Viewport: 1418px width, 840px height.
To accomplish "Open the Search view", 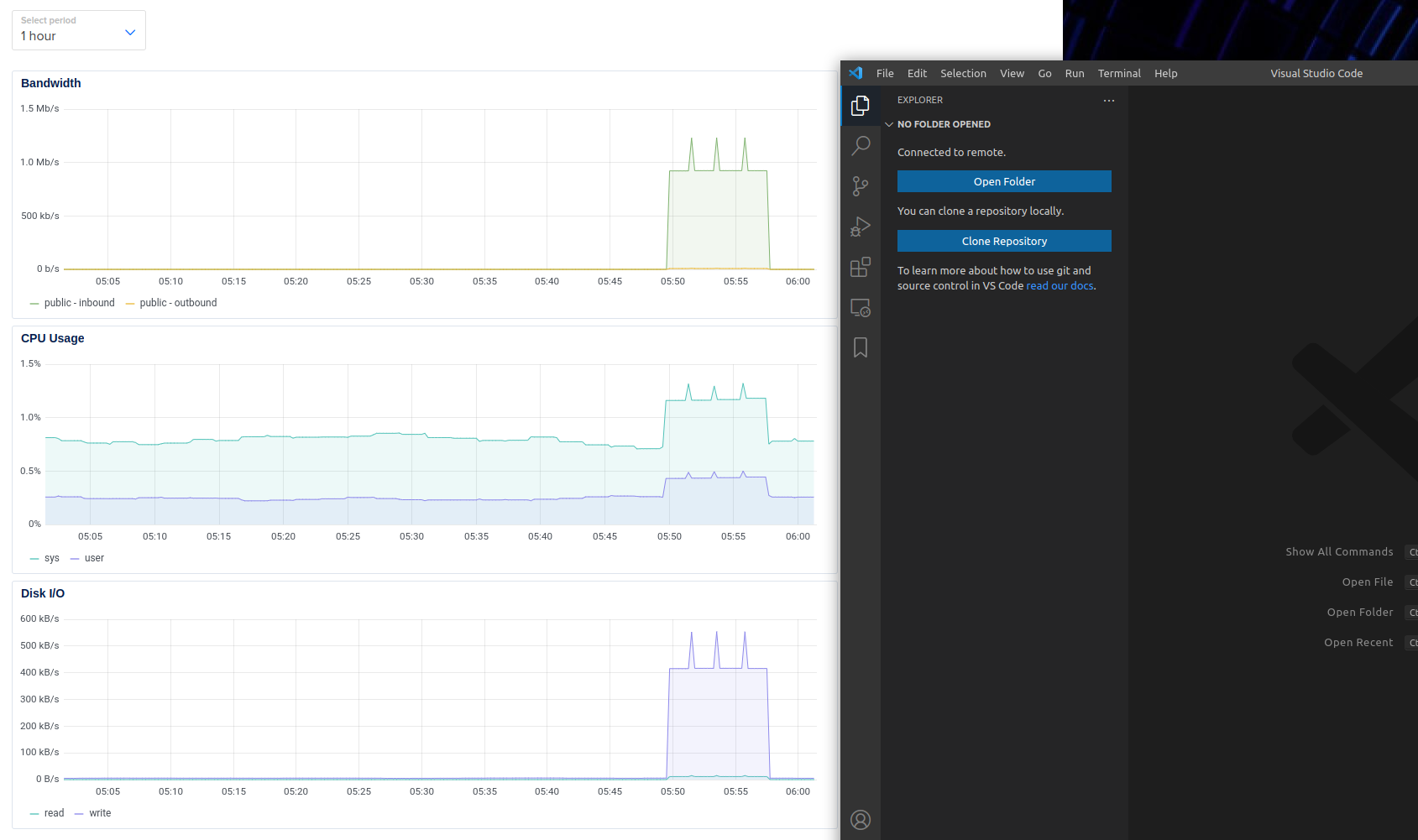I will [861, 145].
